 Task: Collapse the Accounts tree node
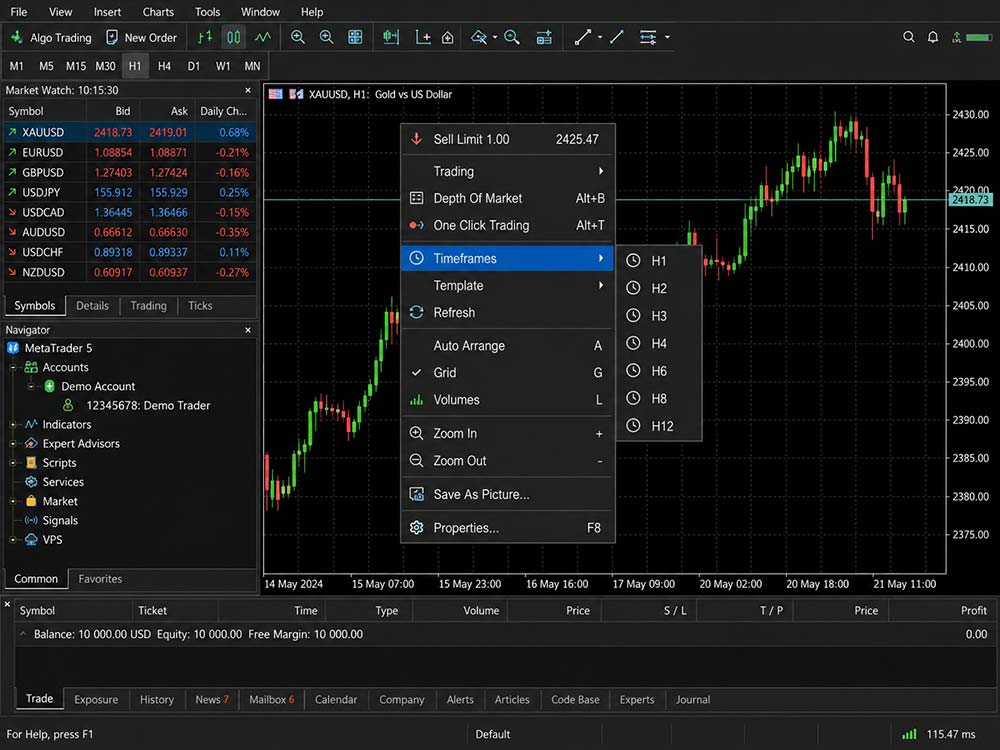13,367
